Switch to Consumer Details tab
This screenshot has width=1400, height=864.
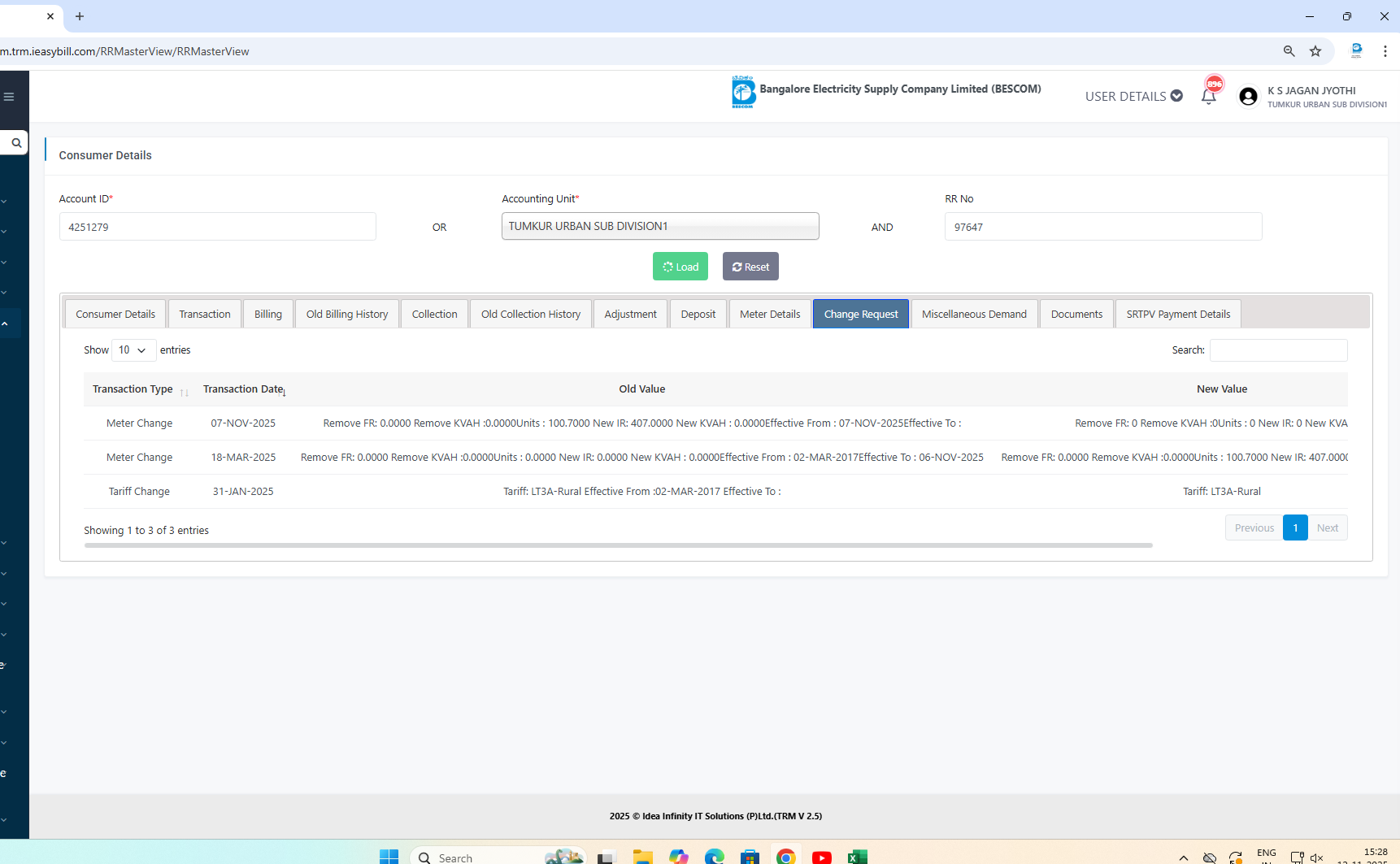click(x=115, y=315)
